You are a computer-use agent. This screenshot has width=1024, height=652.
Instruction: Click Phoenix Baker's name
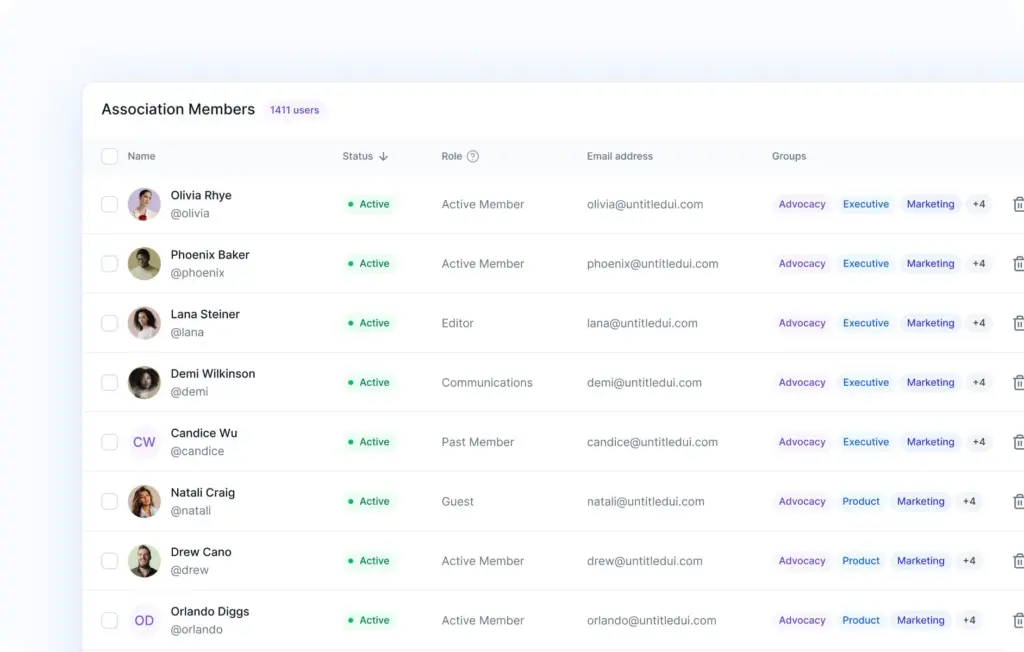tap(210, 255)
